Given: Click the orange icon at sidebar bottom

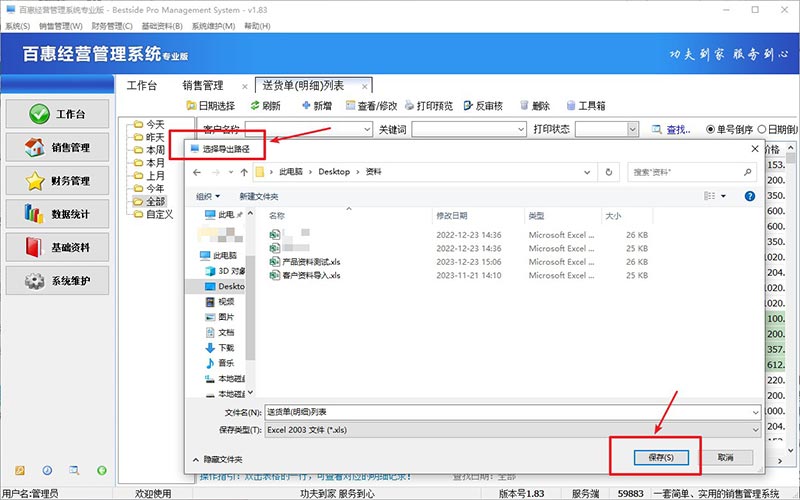Looking at the screenshot, I should click(20, 470).
